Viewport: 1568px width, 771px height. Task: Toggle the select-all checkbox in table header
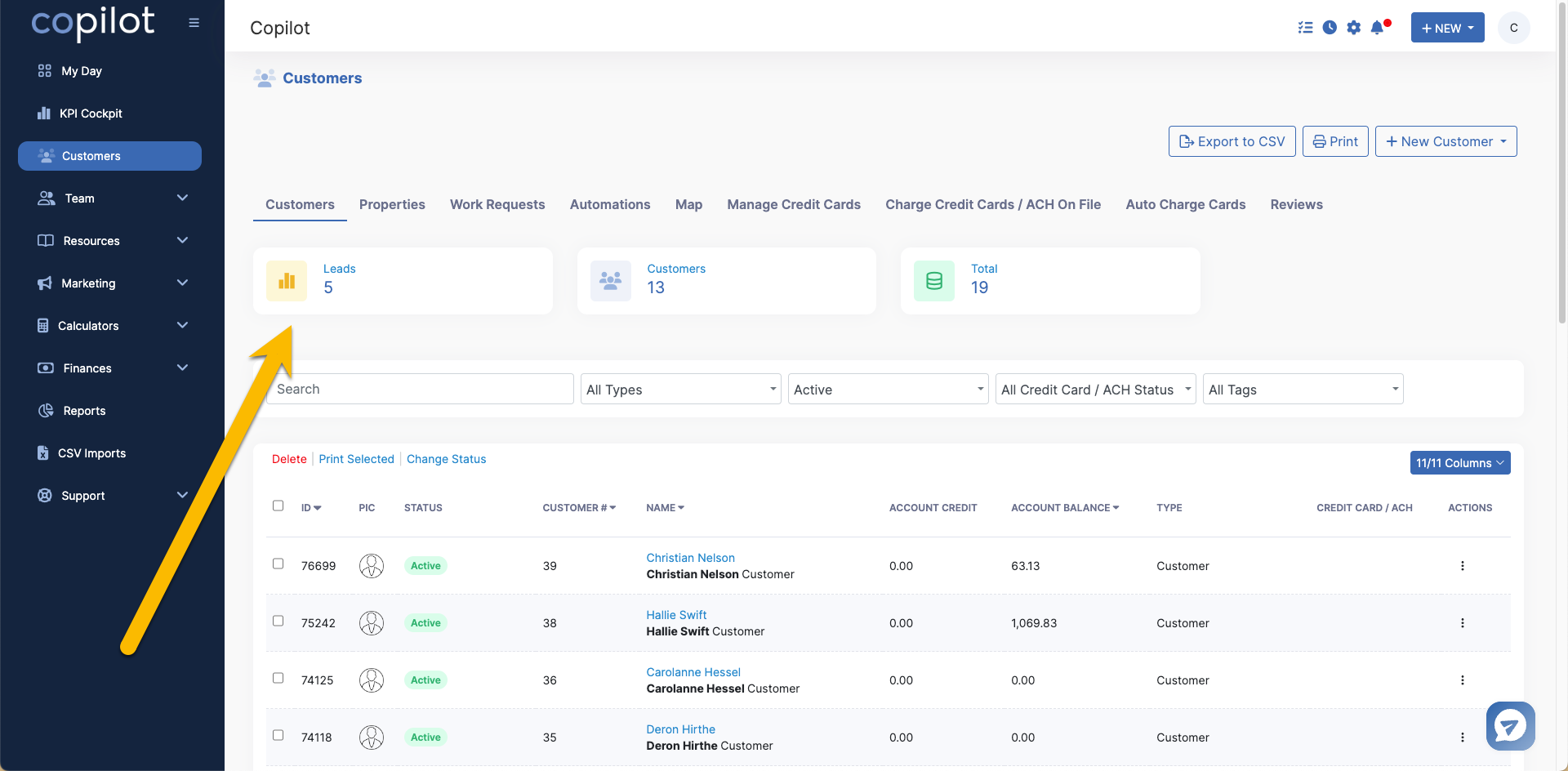[278, 506]
